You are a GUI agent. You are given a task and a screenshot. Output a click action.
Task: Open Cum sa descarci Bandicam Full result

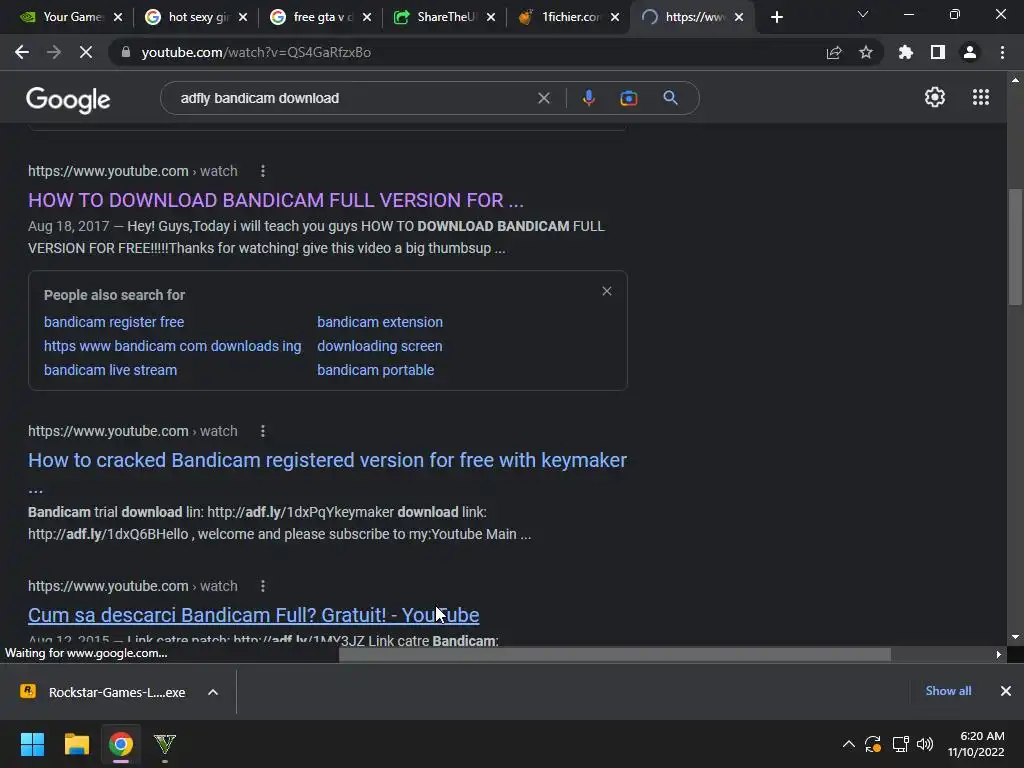[253, 615]
